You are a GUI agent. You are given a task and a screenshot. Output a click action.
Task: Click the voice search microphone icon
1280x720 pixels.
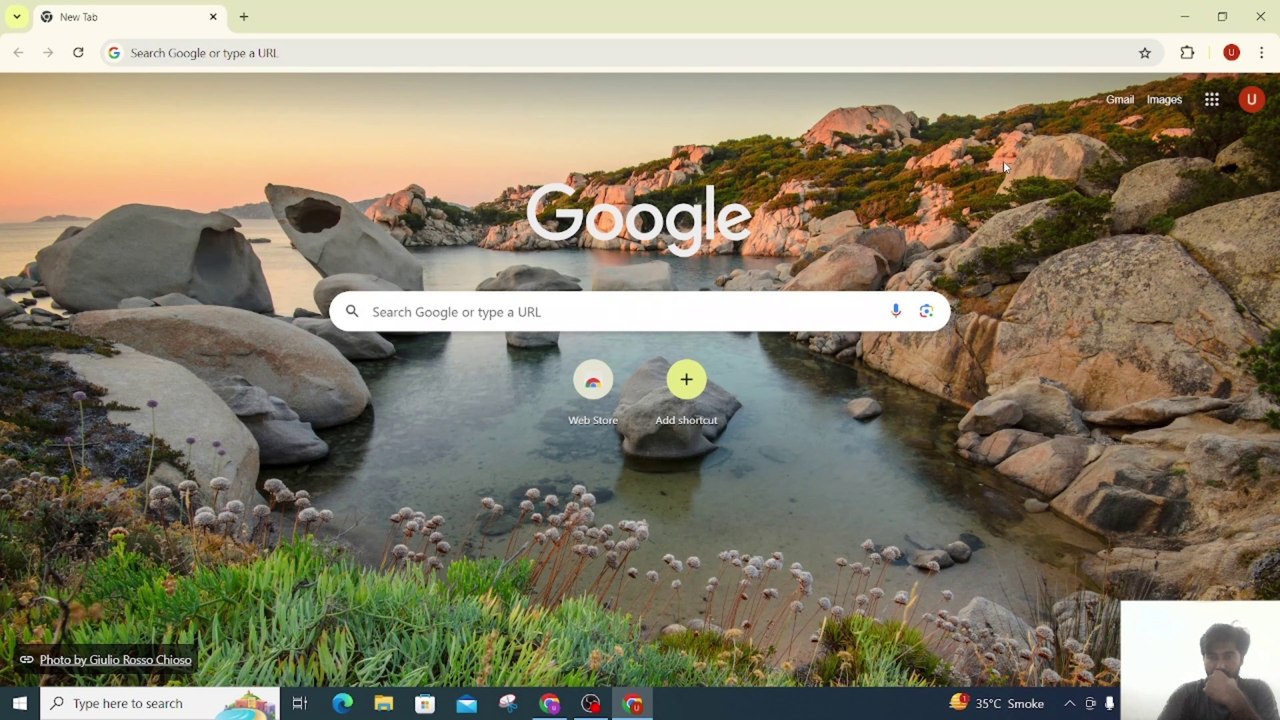[896, 312]
